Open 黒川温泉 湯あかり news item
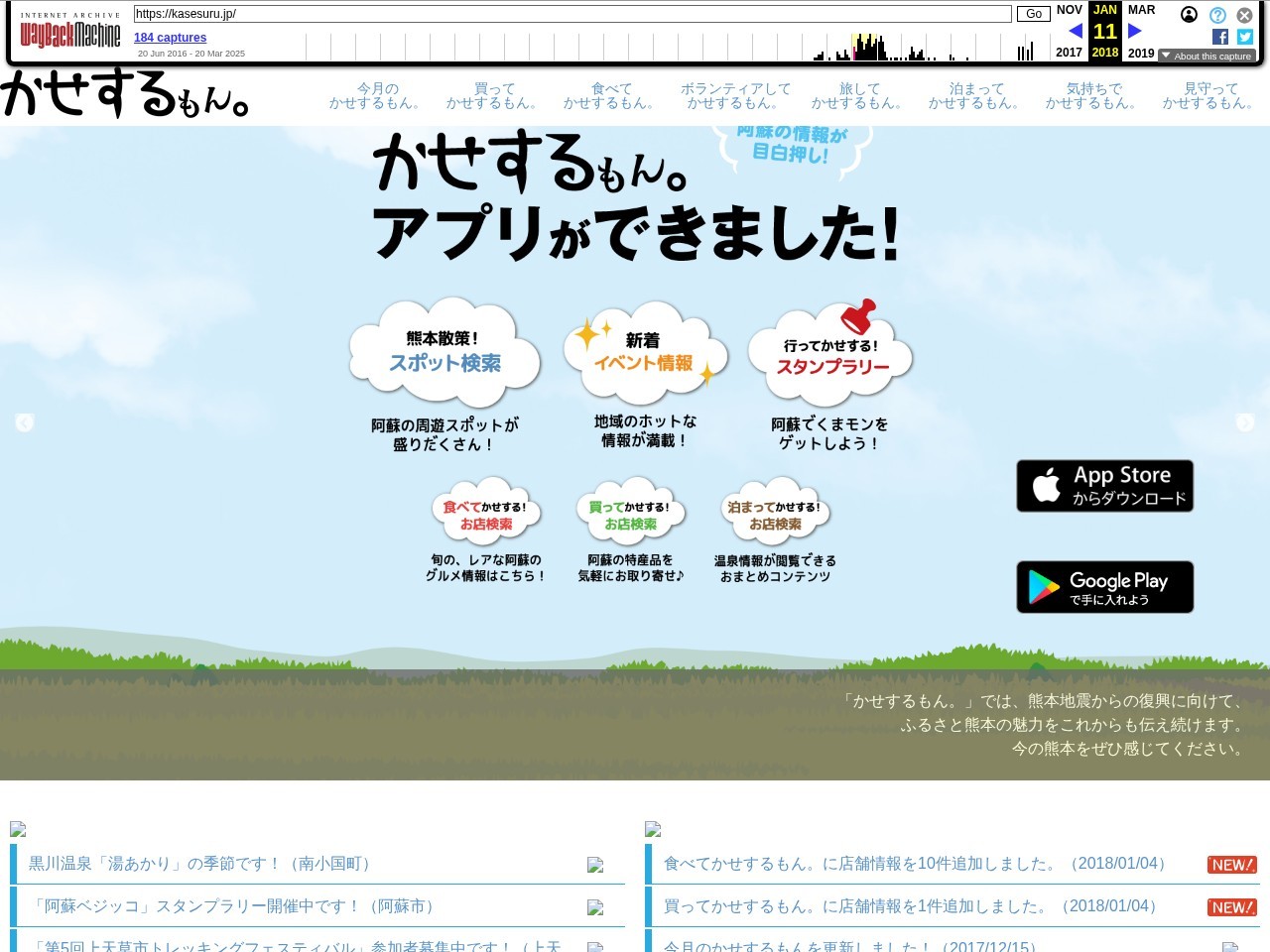The height and width of the screenshot is (952, 1270). pos(198,864)
